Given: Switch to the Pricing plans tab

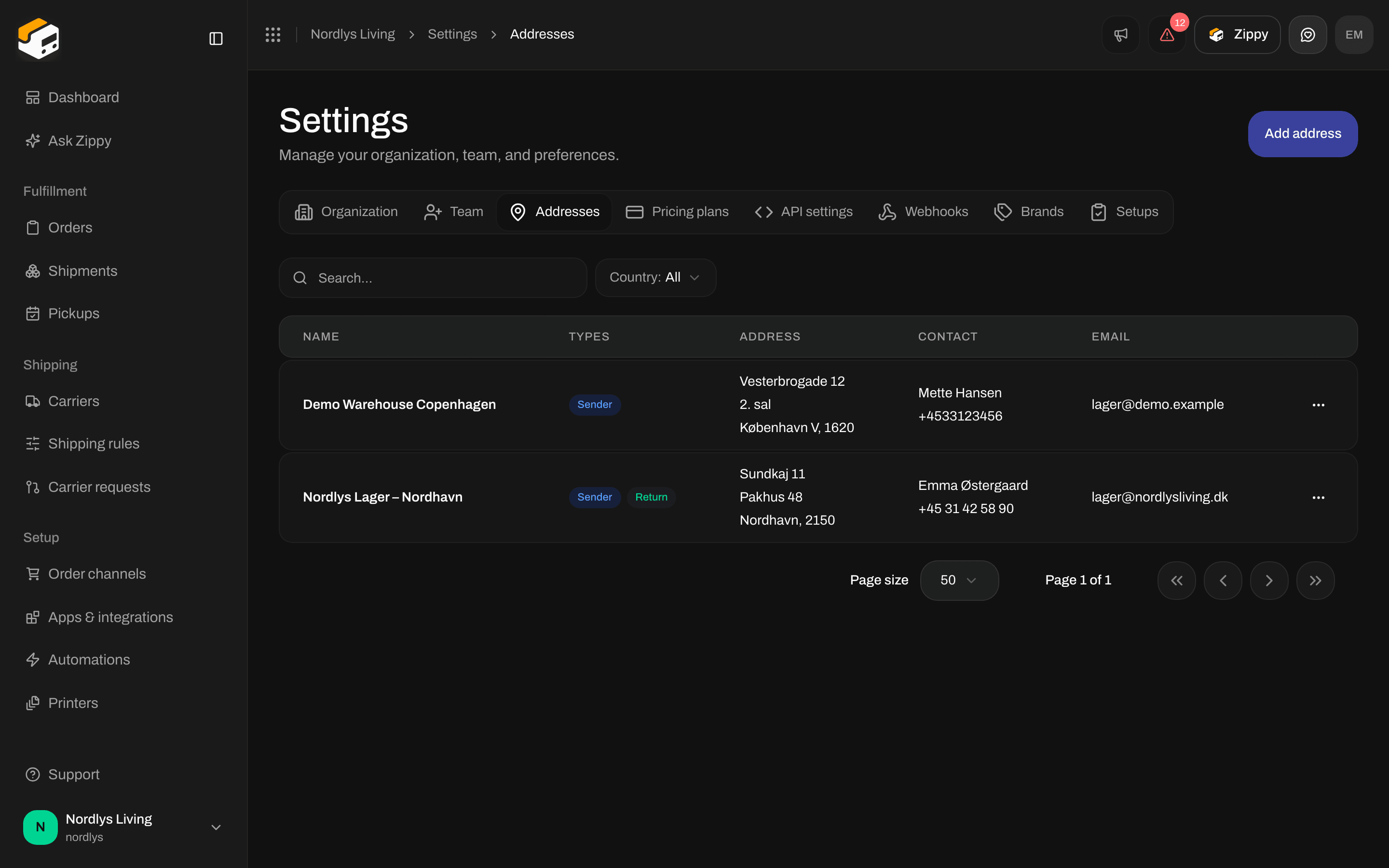Looking at the screenshot, I should (677, 212).
